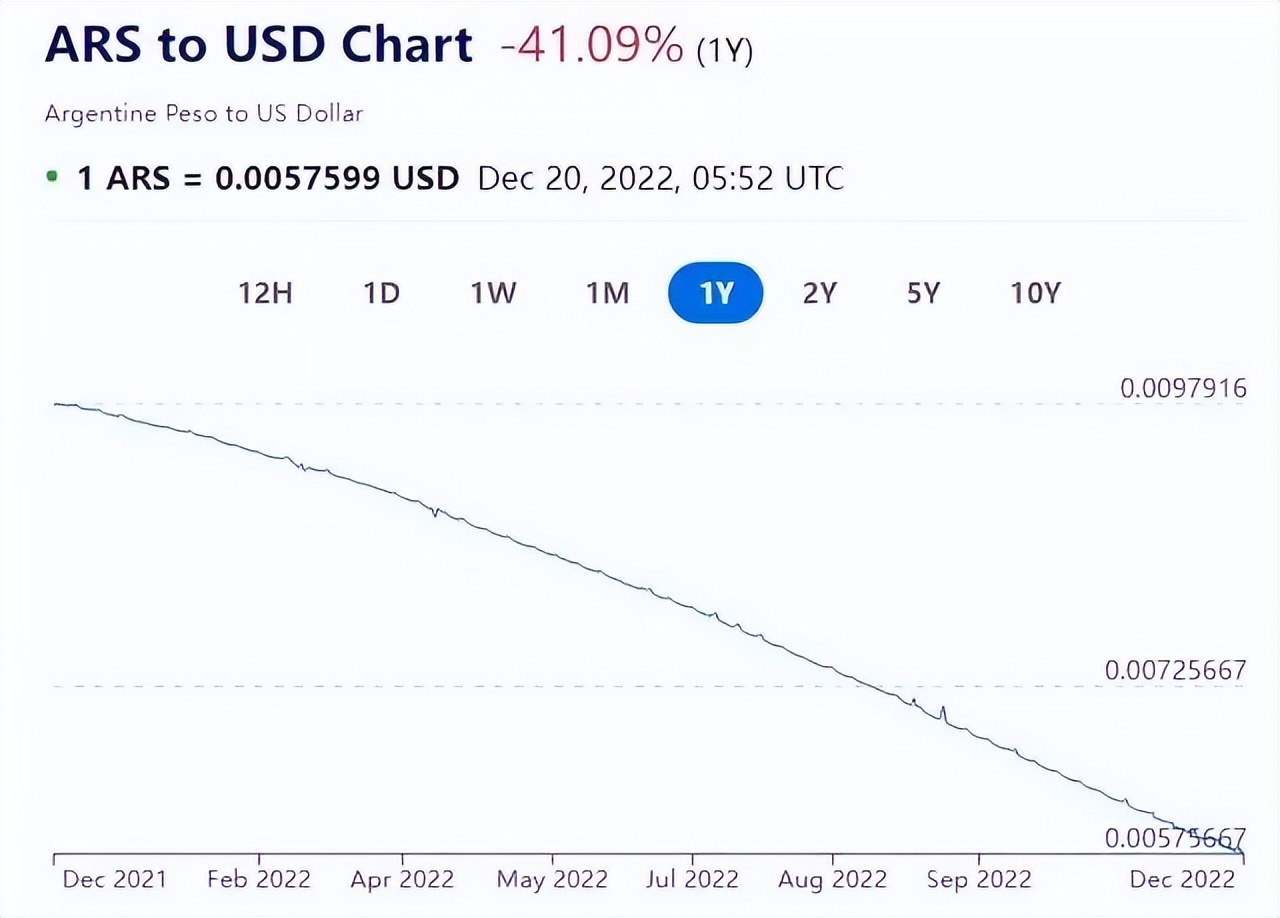
Task: Select the 1D time range
Action: tap(380, 293)
